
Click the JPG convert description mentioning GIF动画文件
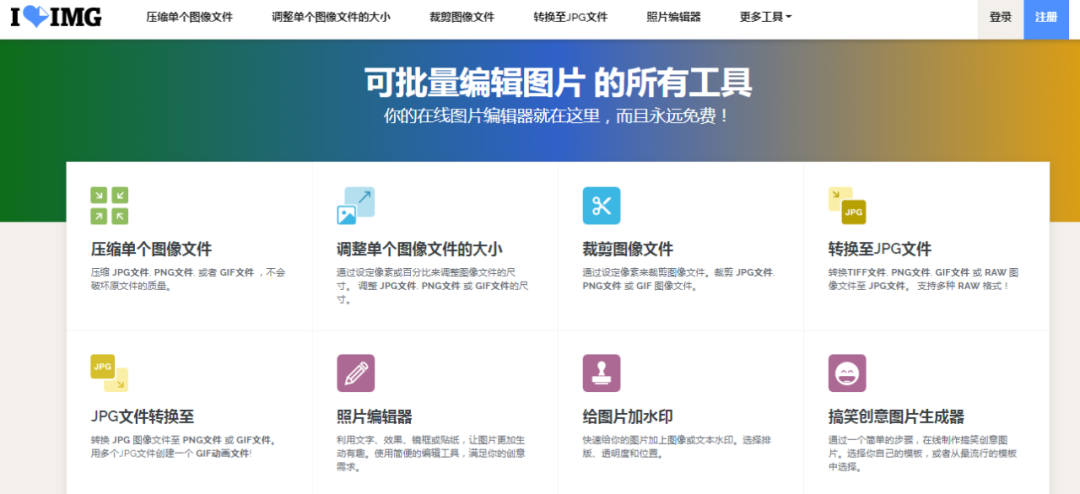click(183, 446)
